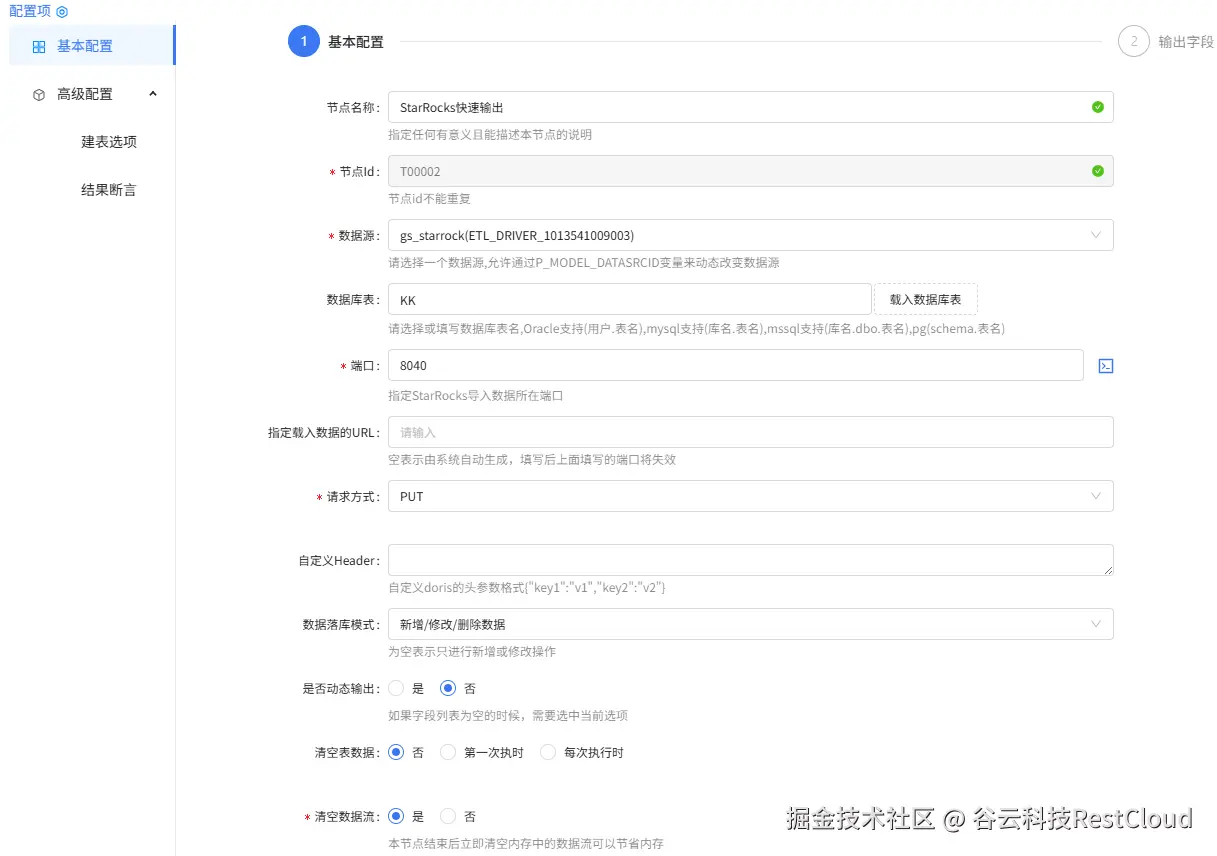Click the 数据源 field label
Image resolution: width=1217 pixels, height=856 pixels.
360,235
